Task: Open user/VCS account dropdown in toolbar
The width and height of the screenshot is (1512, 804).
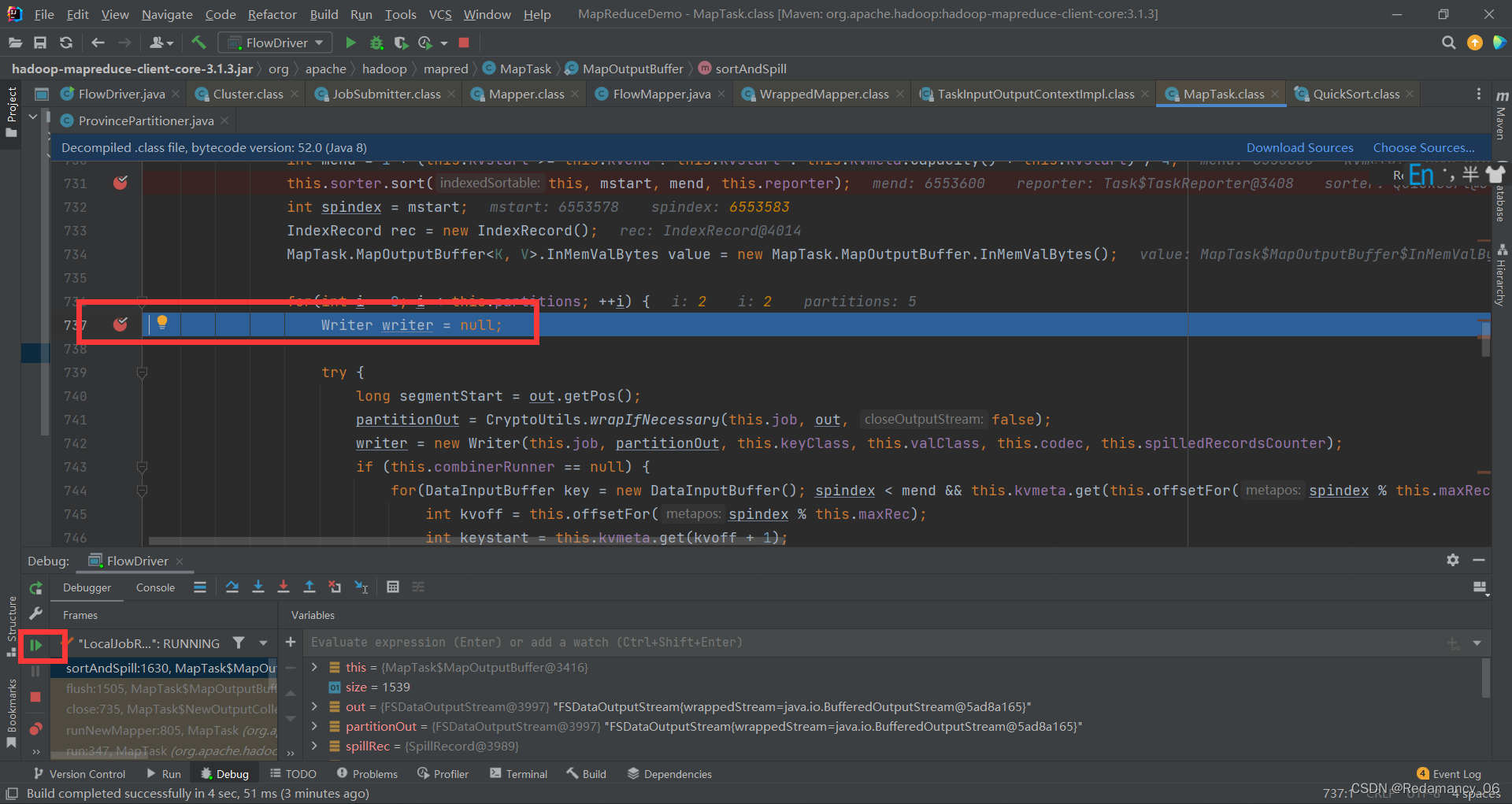Action: [x=161, y=43]
